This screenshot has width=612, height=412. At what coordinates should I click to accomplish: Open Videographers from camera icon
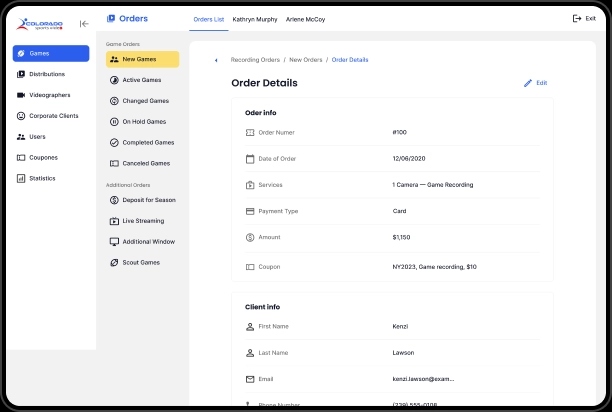(22, 95)
